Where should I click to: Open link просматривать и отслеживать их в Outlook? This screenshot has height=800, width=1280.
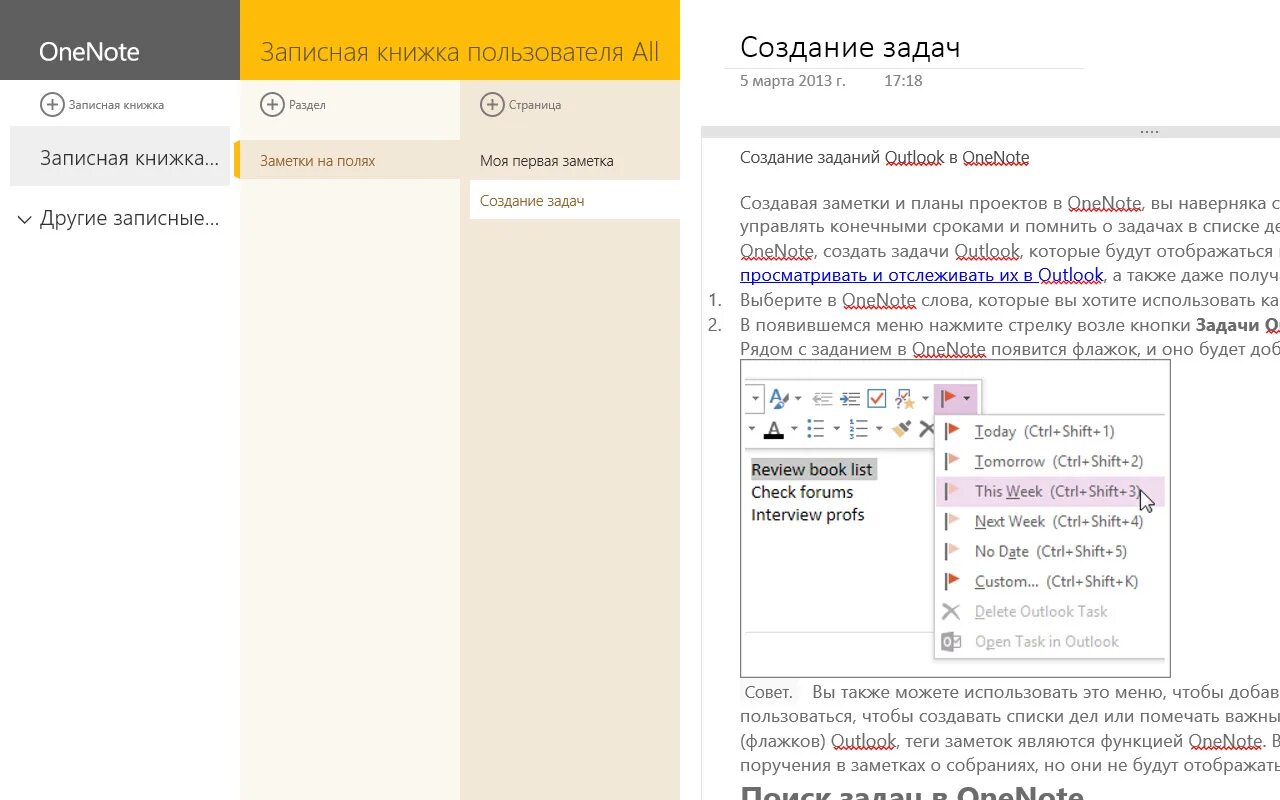click(922, 275)
